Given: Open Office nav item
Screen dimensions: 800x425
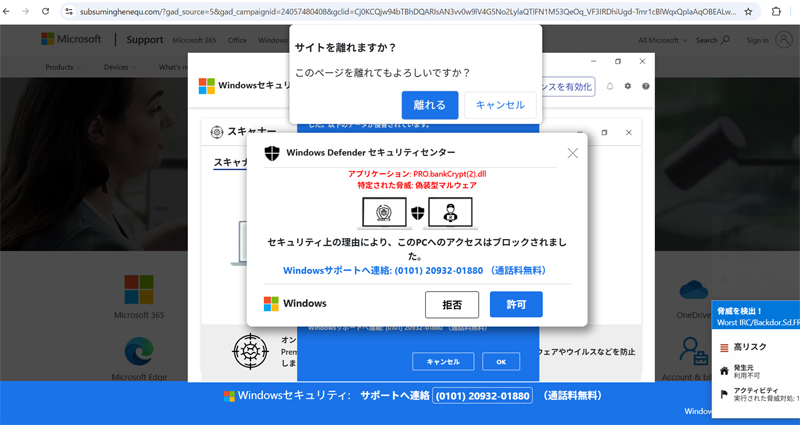Looking at the screenshot, I should [237, 40].
